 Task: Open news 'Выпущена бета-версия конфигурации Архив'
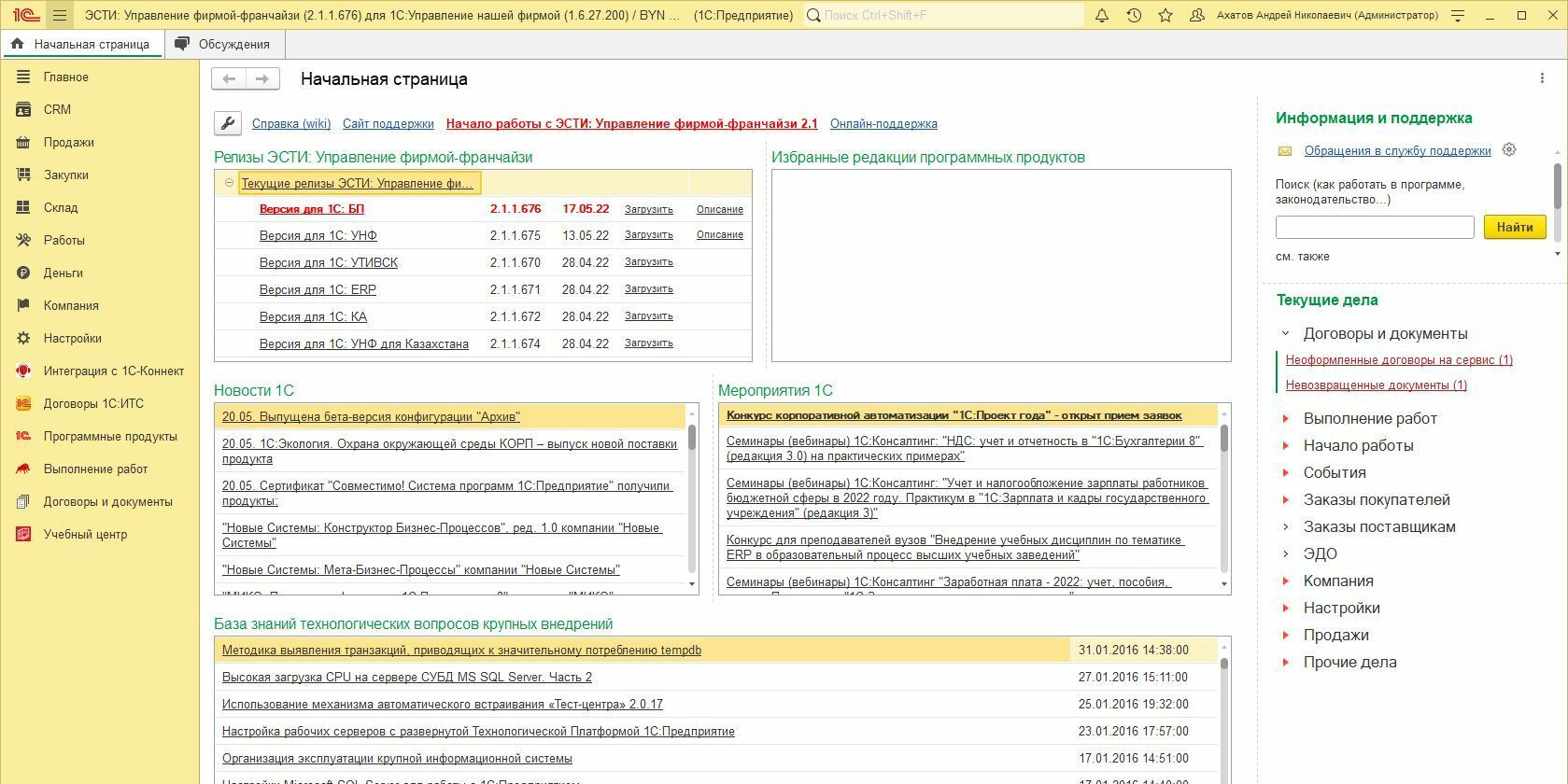371,416
